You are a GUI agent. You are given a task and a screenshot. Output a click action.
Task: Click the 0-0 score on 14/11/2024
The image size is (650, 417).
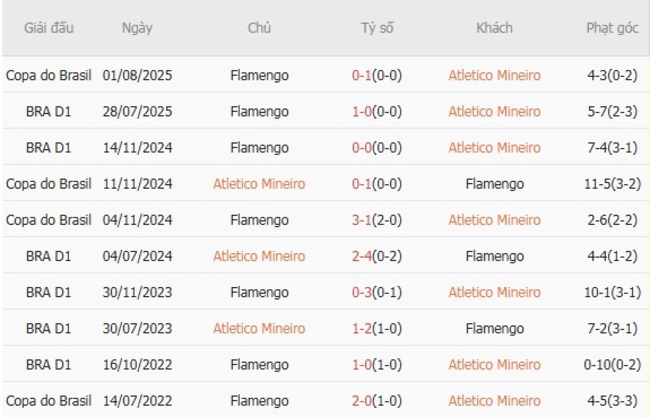point(364,147)
